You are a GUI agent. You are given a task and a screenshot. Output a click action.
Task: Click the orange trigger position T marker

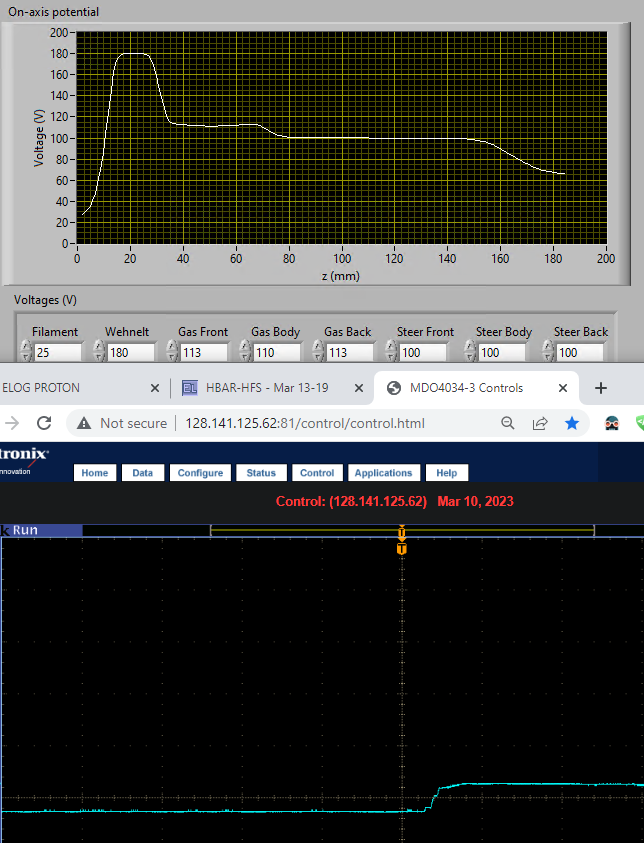coord(402,548)
